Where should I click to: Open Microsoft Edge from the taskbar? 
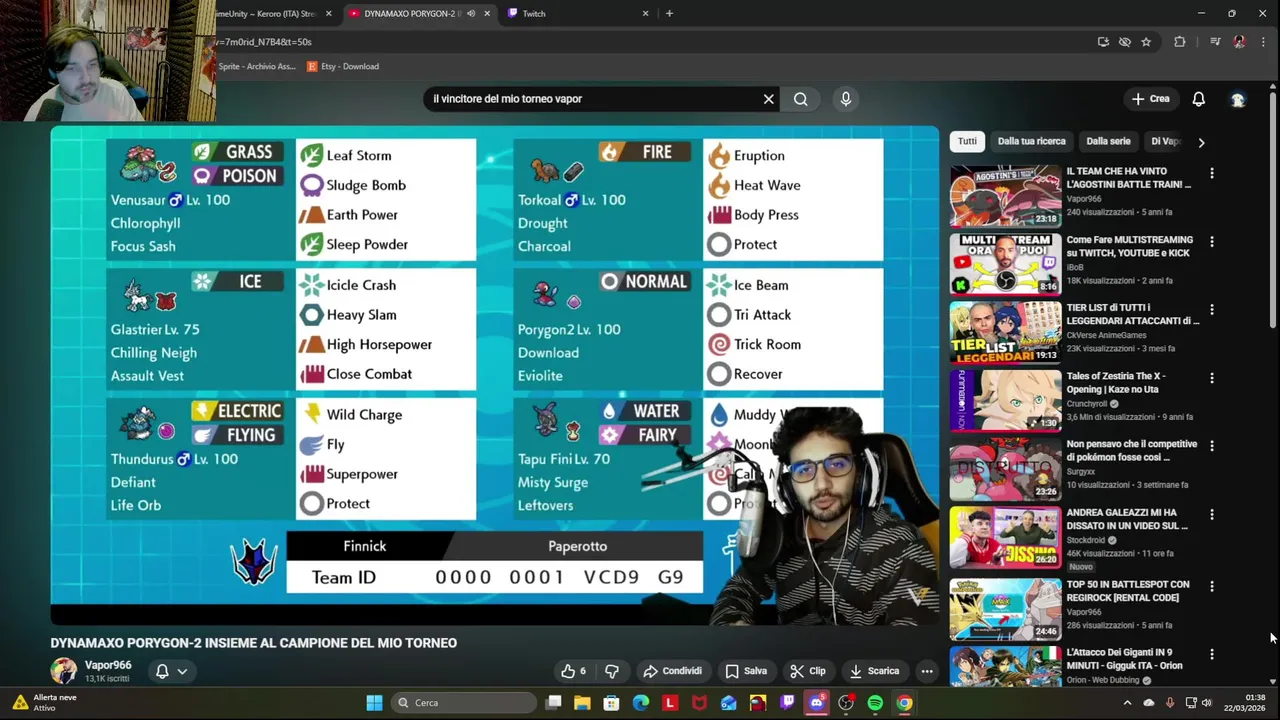[641, 703]
